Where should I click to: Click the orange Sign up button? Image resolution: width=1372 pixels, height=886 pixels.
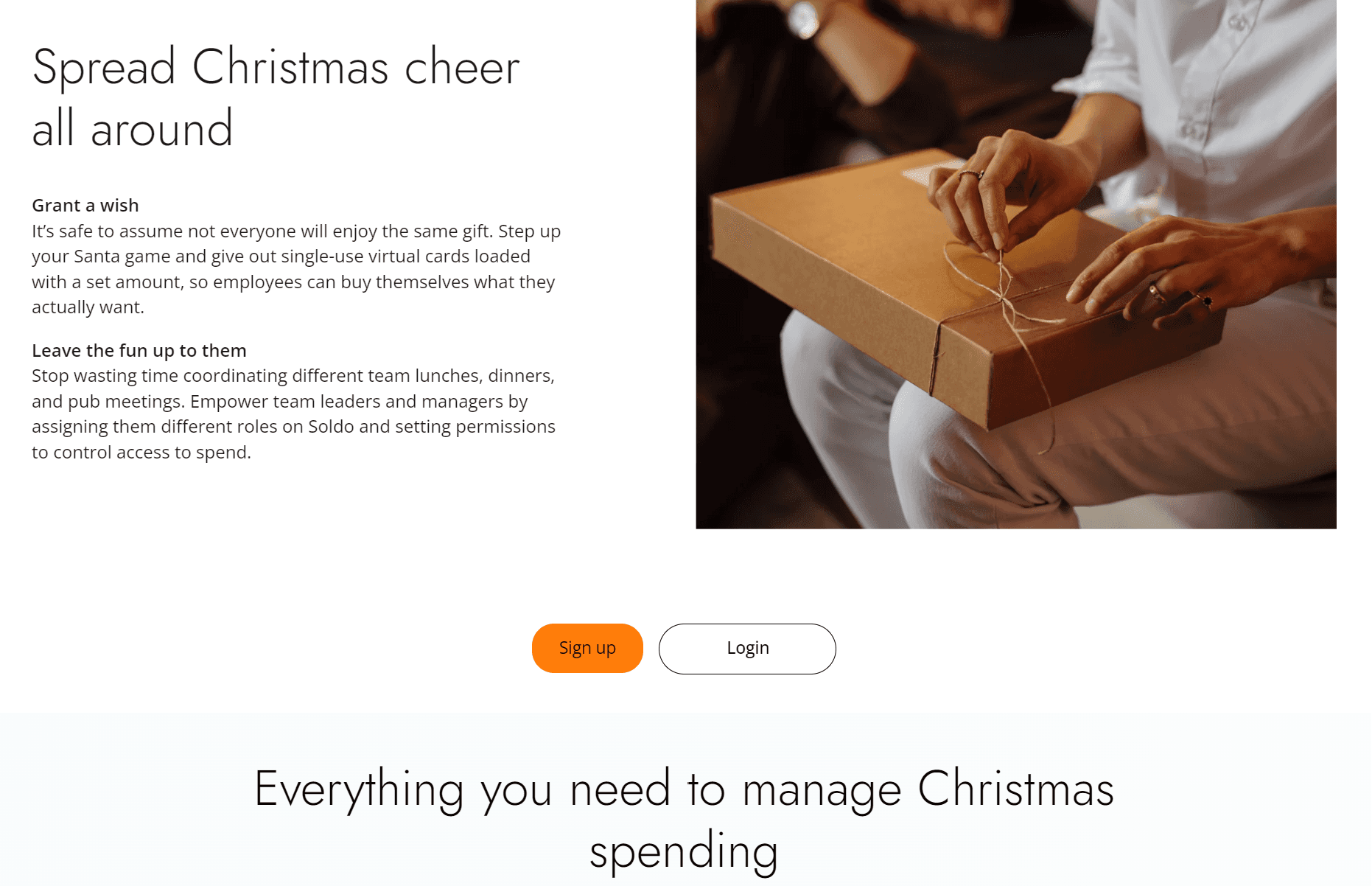[587, 648]
